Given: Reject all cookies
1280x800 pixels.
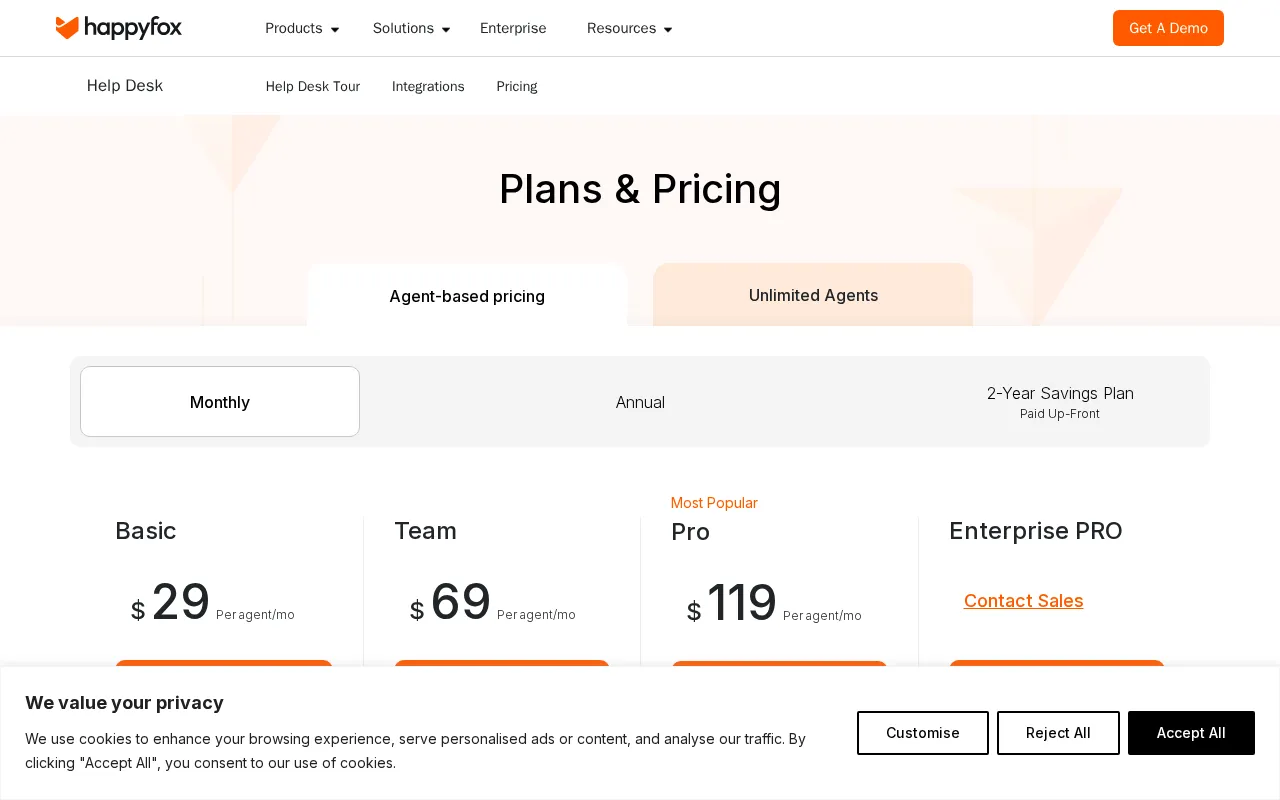Looking at the screenshot, I should [1058, 733].
